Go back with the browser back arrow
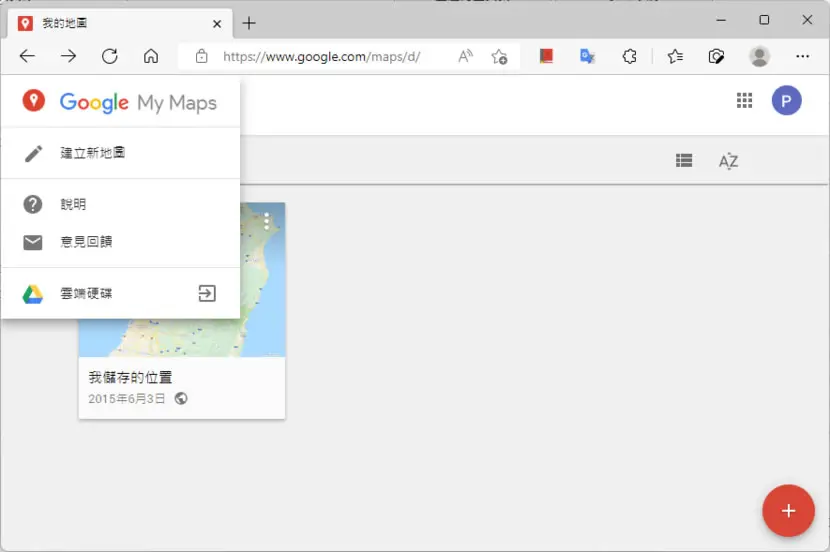Screen dimensions: 830x552 point(27,56)
